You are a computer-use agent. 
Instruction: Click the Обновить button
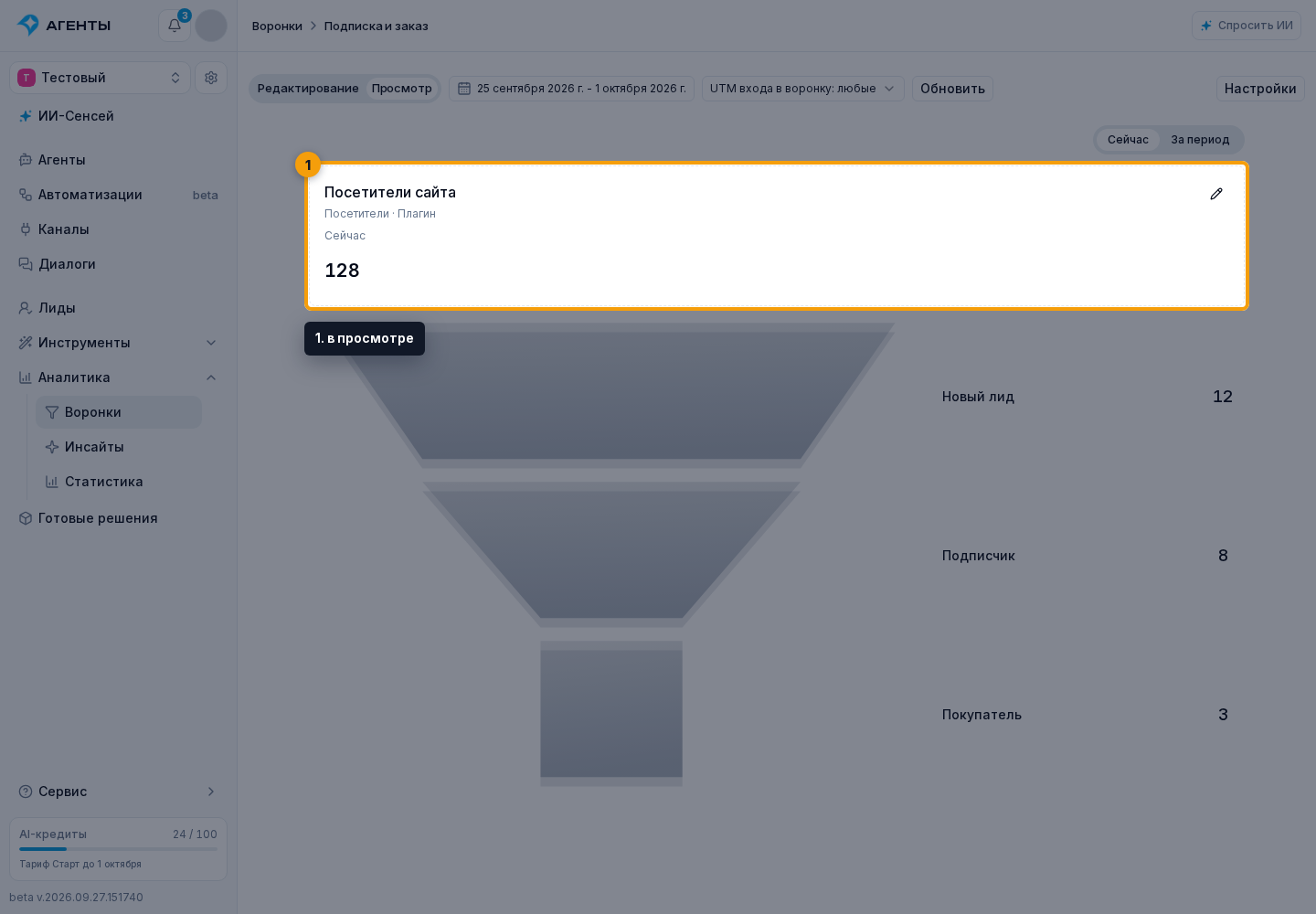pos(952,89)
